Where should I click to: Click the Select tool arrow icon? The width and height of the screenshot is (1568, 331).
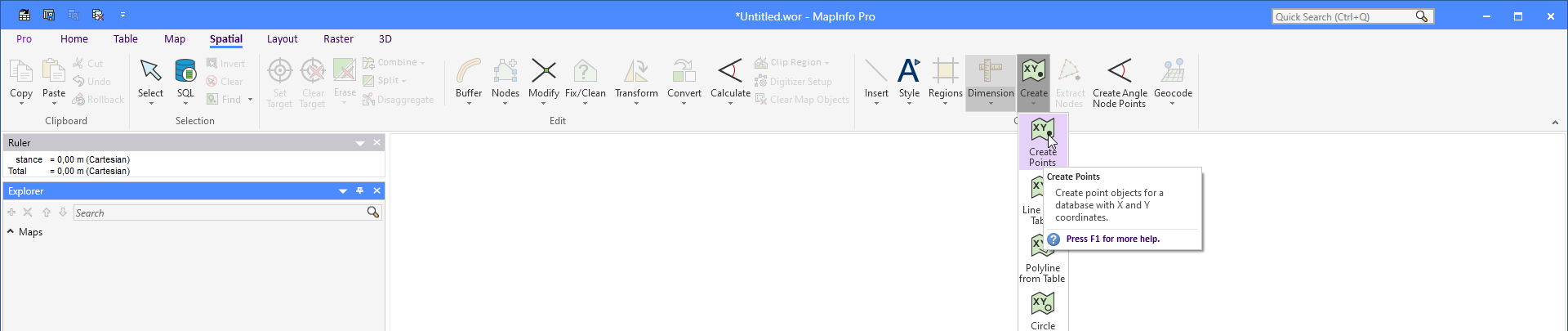coord(150,71)
